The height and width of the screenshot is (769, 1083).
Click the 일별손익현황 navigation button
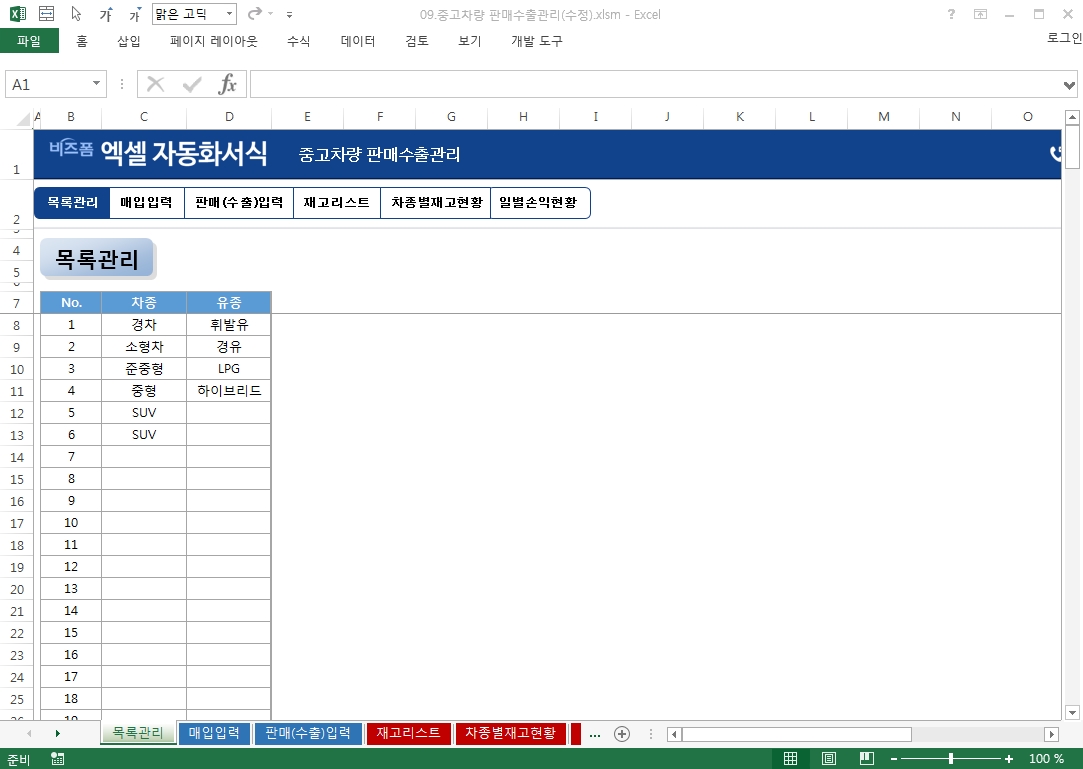pos(539,202)
